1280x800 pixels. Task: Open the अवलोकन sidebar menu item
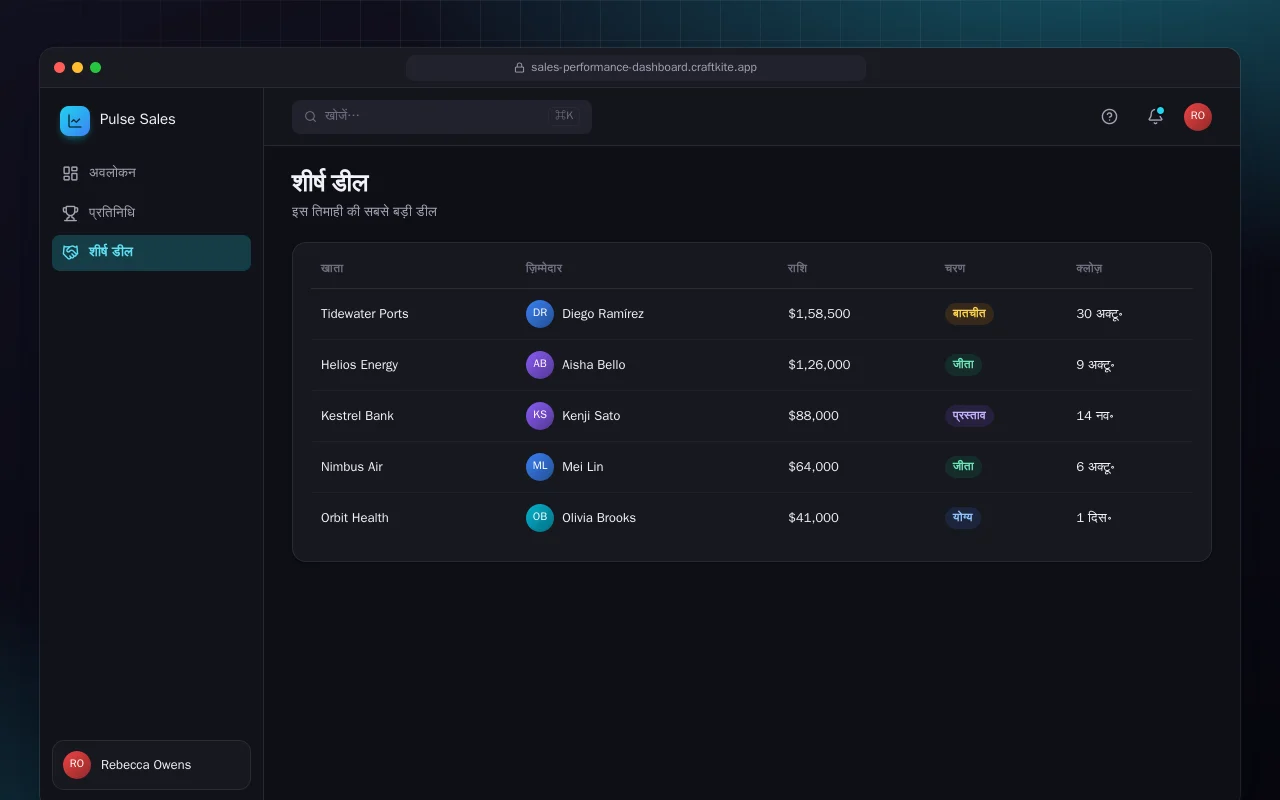[151, 173]
